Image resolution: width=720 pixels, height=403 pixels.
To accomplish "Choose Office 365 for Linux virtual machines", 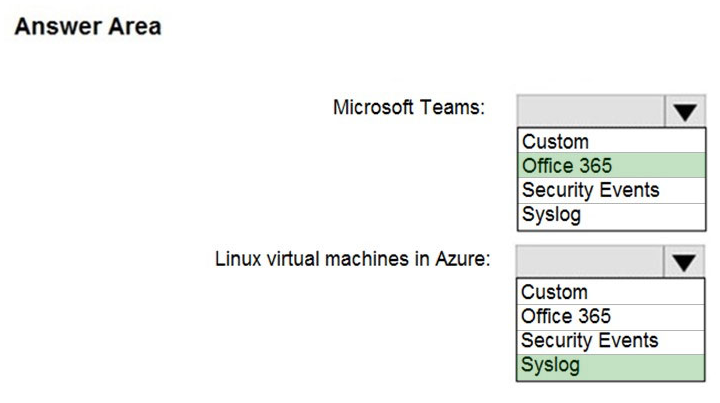I will (x=567, y=316).
